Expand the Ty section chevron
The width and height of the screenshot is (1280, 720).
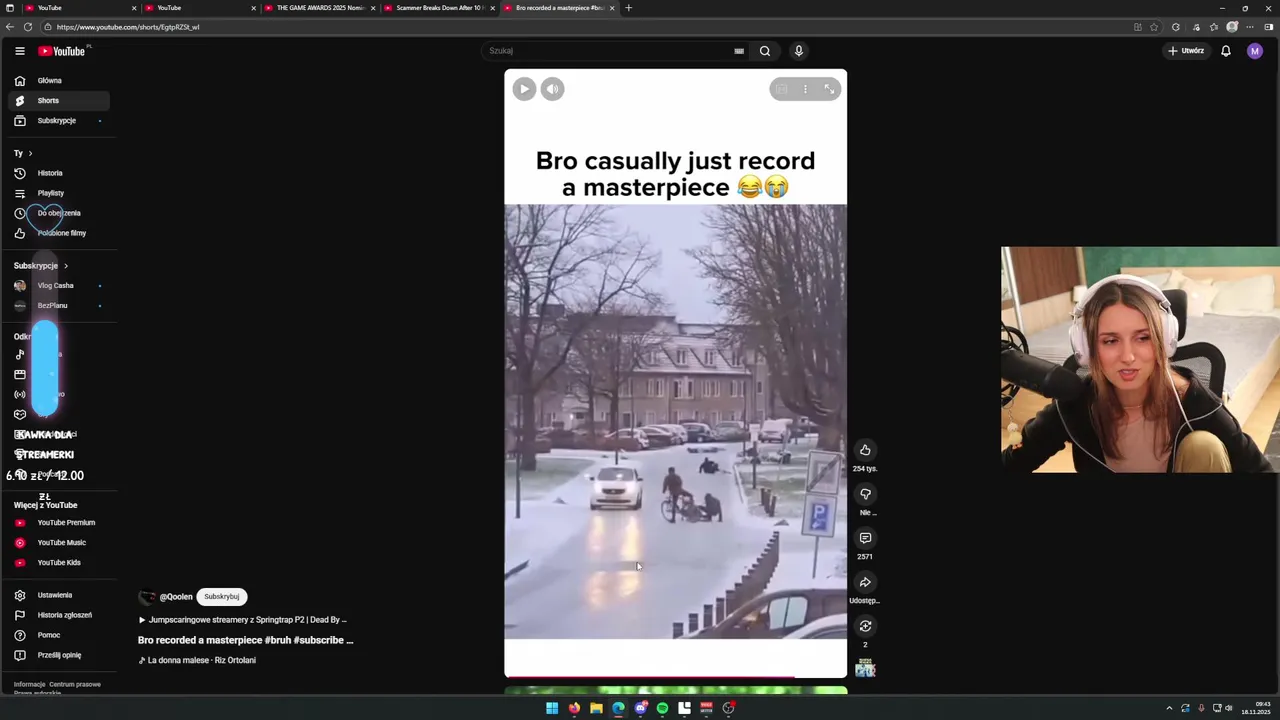30,153
